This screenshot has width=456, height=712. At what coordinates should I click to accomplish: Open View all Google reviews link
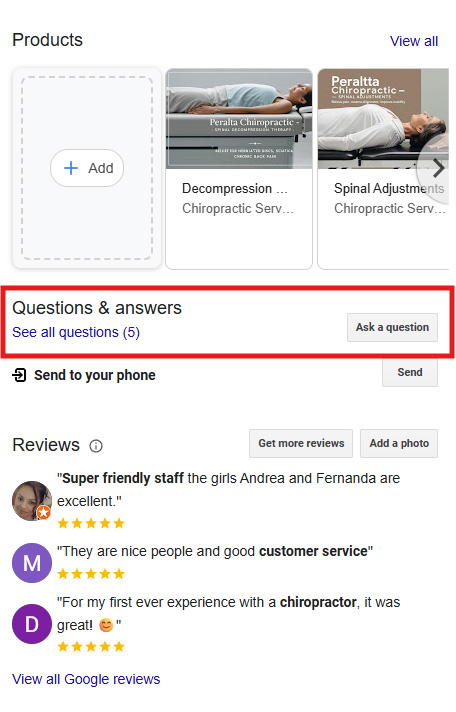click(x=86, y=679)
